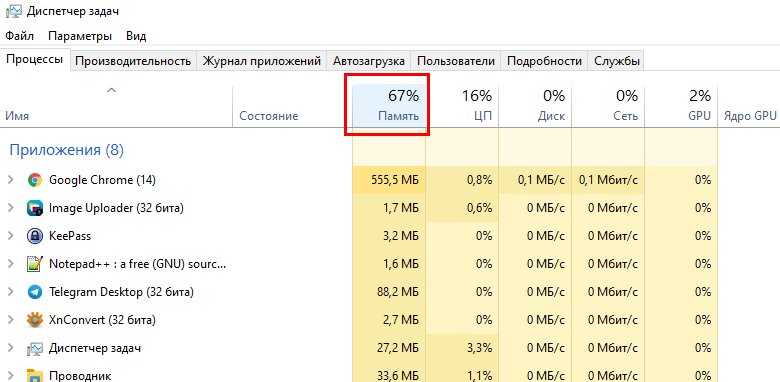Open the Службы tab
The width and height of the screenshot is (780, 382).
point(616,61)
